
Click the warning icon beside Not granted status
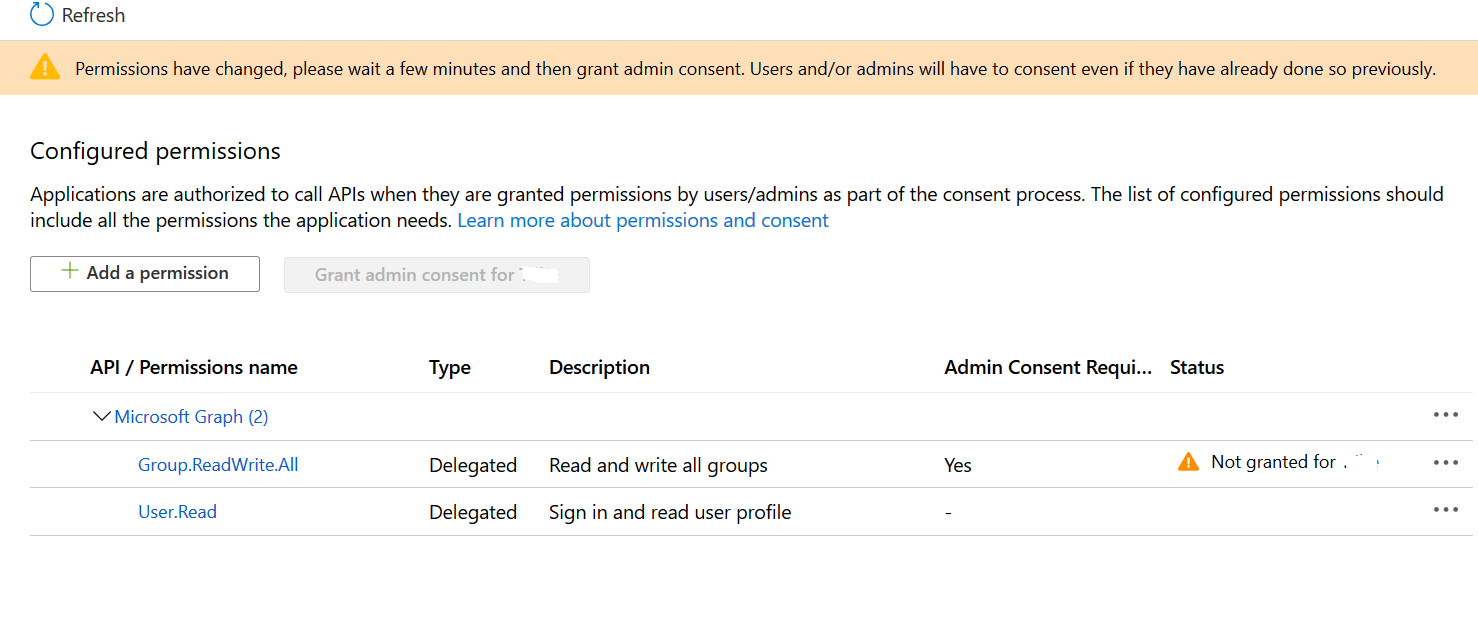(x=1188, y=462)
